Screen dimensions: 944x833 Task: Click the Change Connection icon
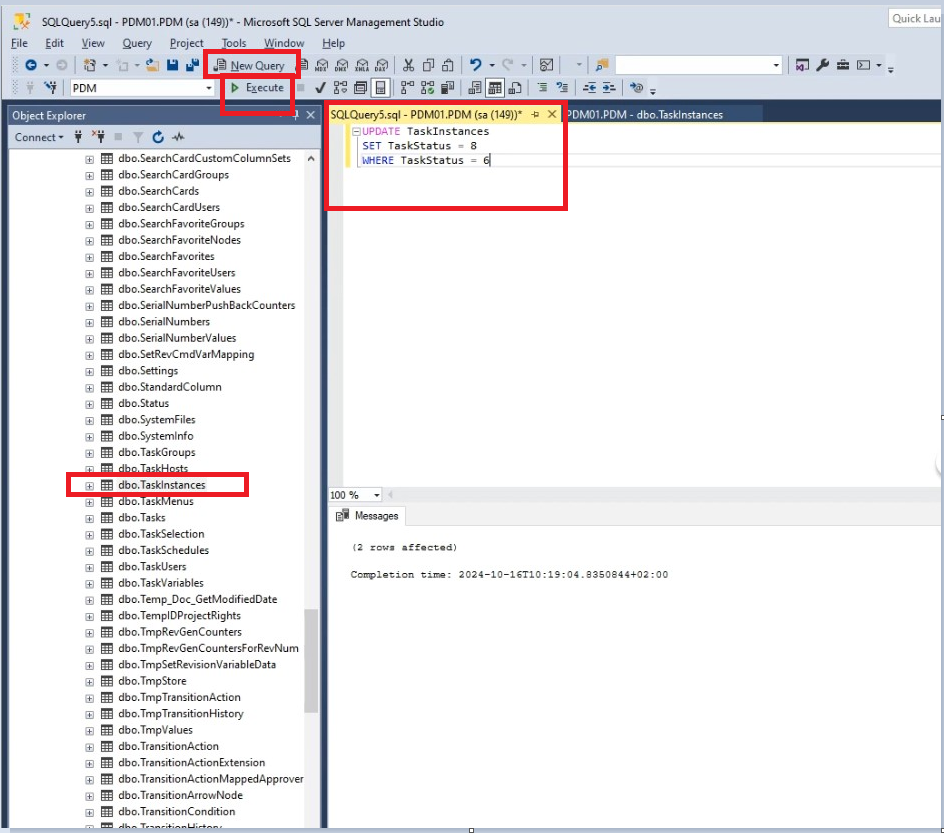51,88
